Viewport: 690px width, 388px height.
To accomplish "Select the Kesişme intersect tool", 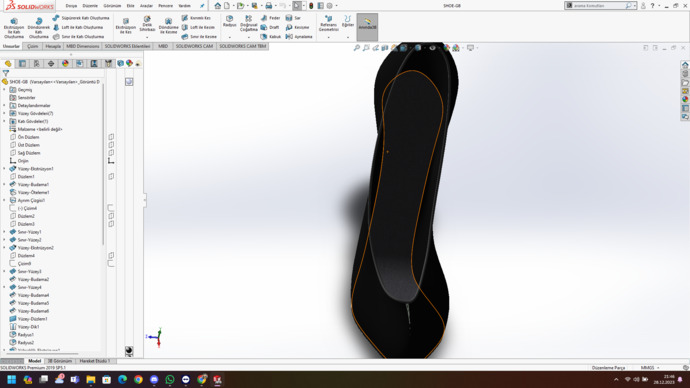I will point(297,27).
